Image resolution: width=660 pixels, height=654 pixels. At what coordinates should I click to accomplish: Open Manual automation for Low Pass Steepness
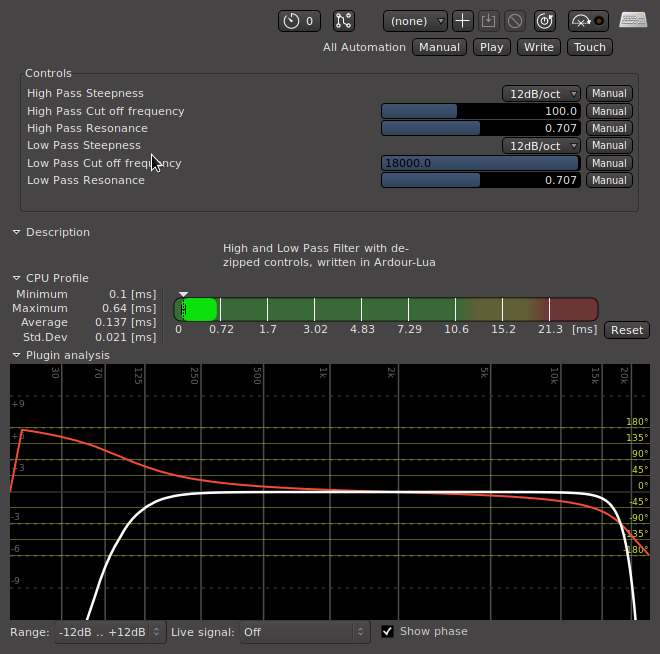(x=609, y=146)
